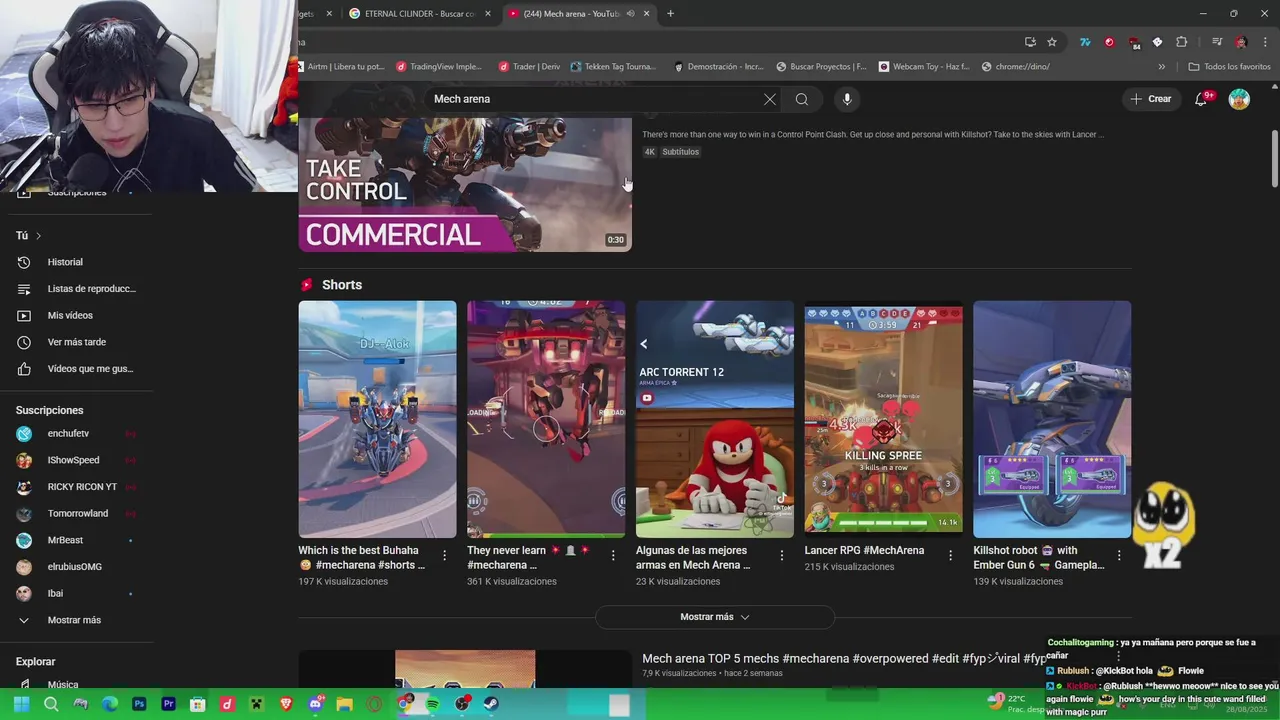Open Tomorrowland subscription
The image size is (1280, 720).
[x=77, y=514]
